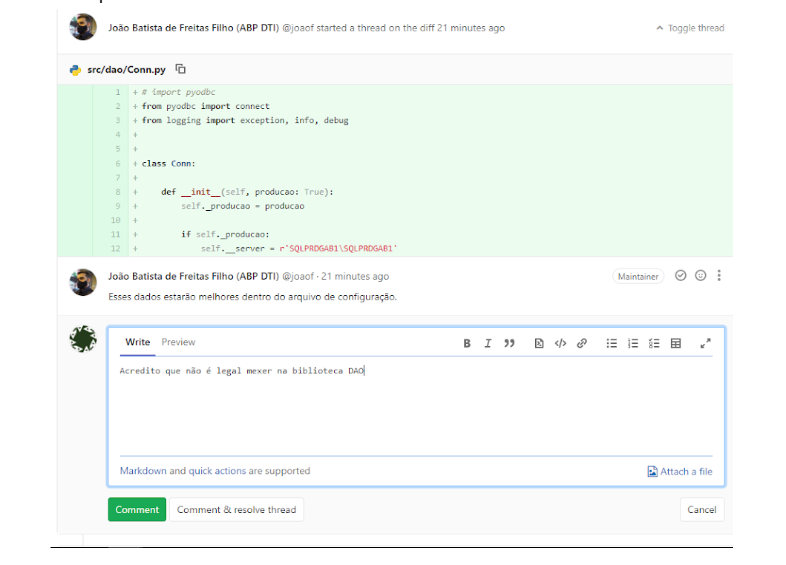The width and height of the screenshot is (786, 565).
Task: Click inside the comment text area
Action: (415, 410)
